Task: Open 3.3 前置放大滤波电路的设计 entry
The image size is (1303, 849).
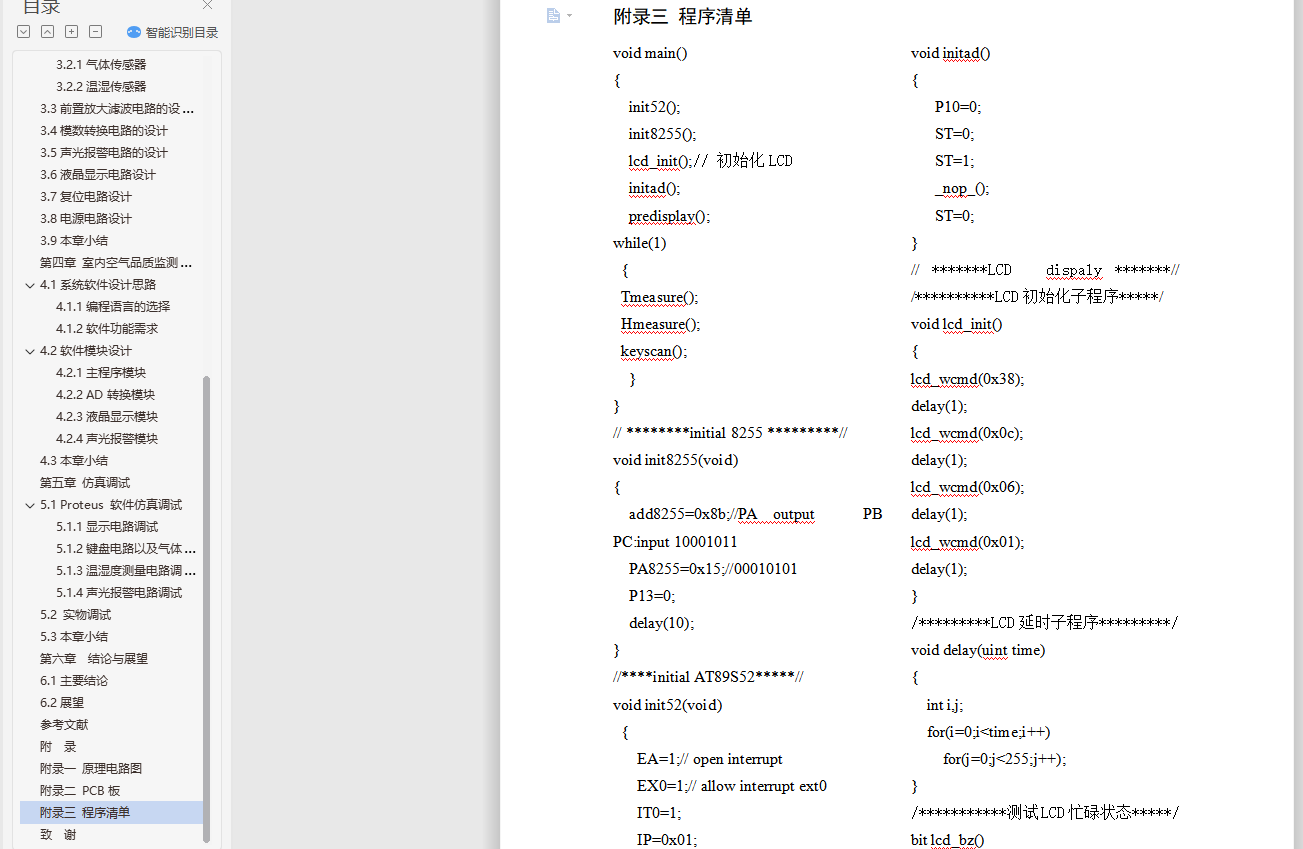Action: (x=117, y=109)
